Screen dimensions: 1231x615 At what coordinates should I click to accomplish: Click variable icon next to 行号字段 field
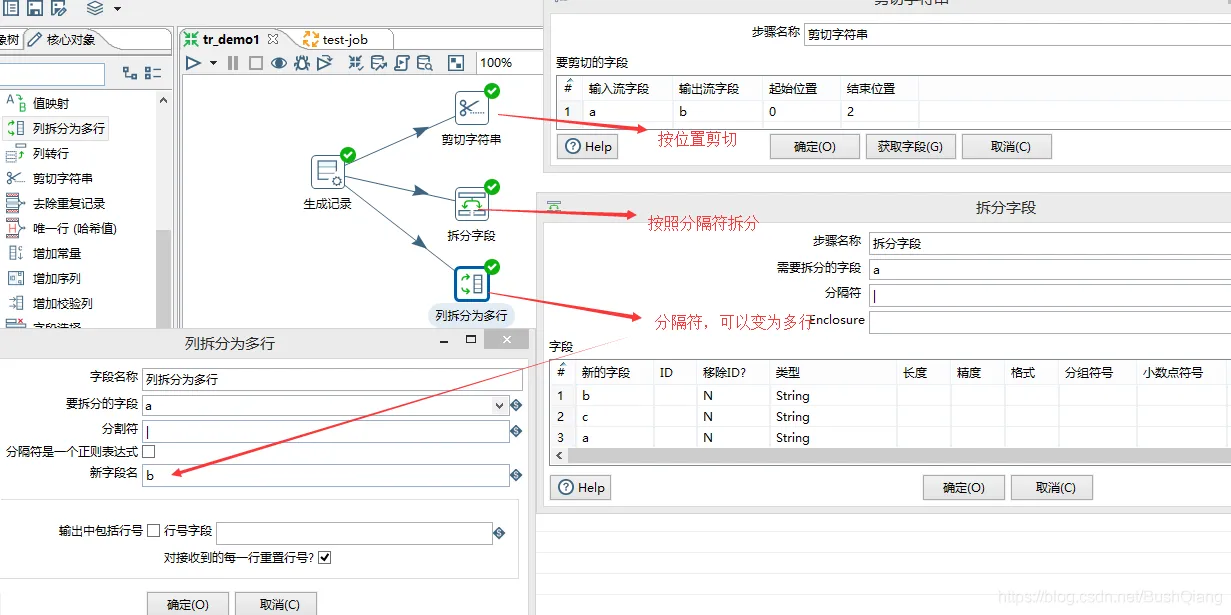[x=499, y=534]
